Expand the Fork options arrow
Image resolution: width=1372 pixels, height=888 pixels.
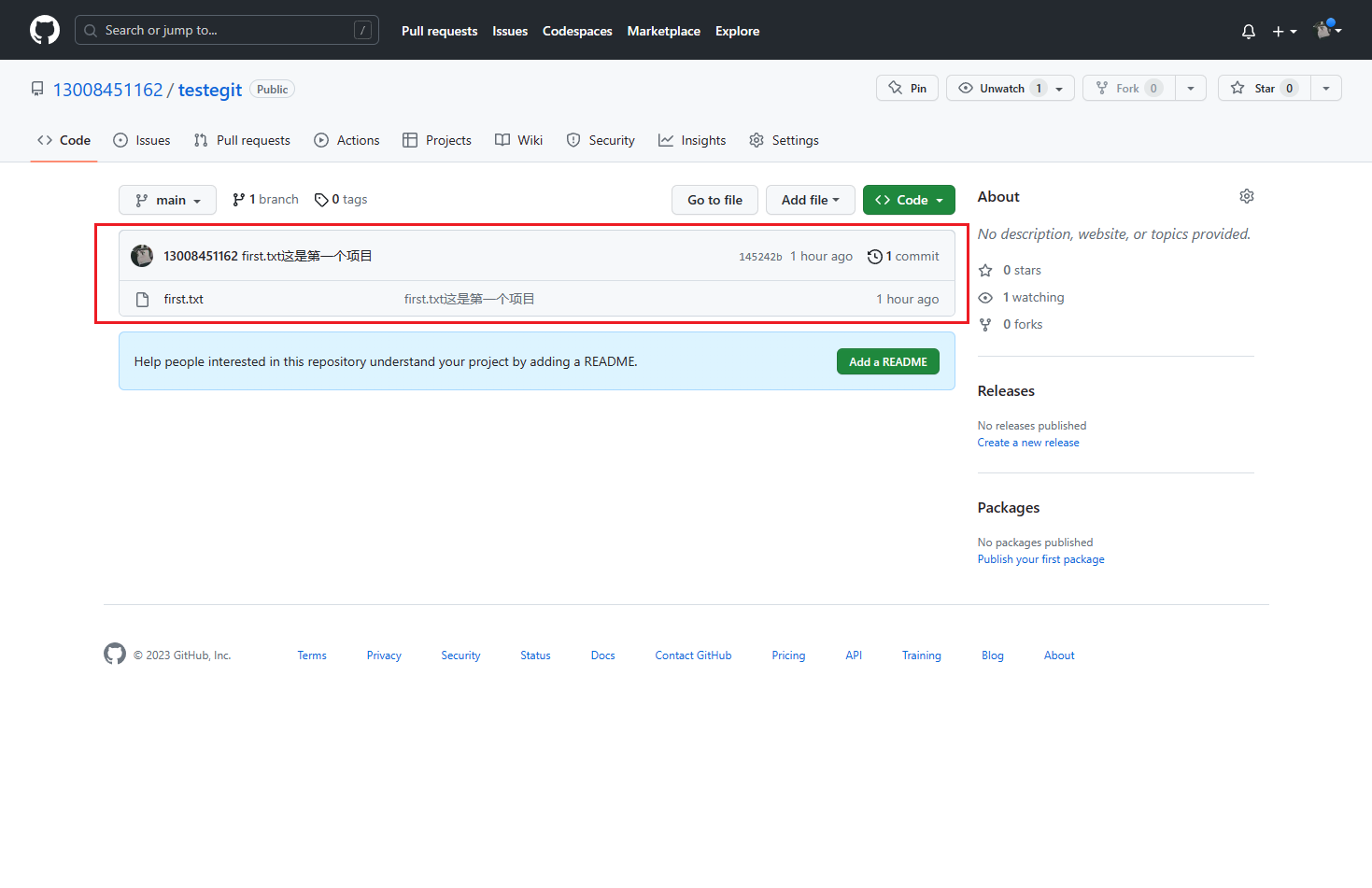point(1191,88)
